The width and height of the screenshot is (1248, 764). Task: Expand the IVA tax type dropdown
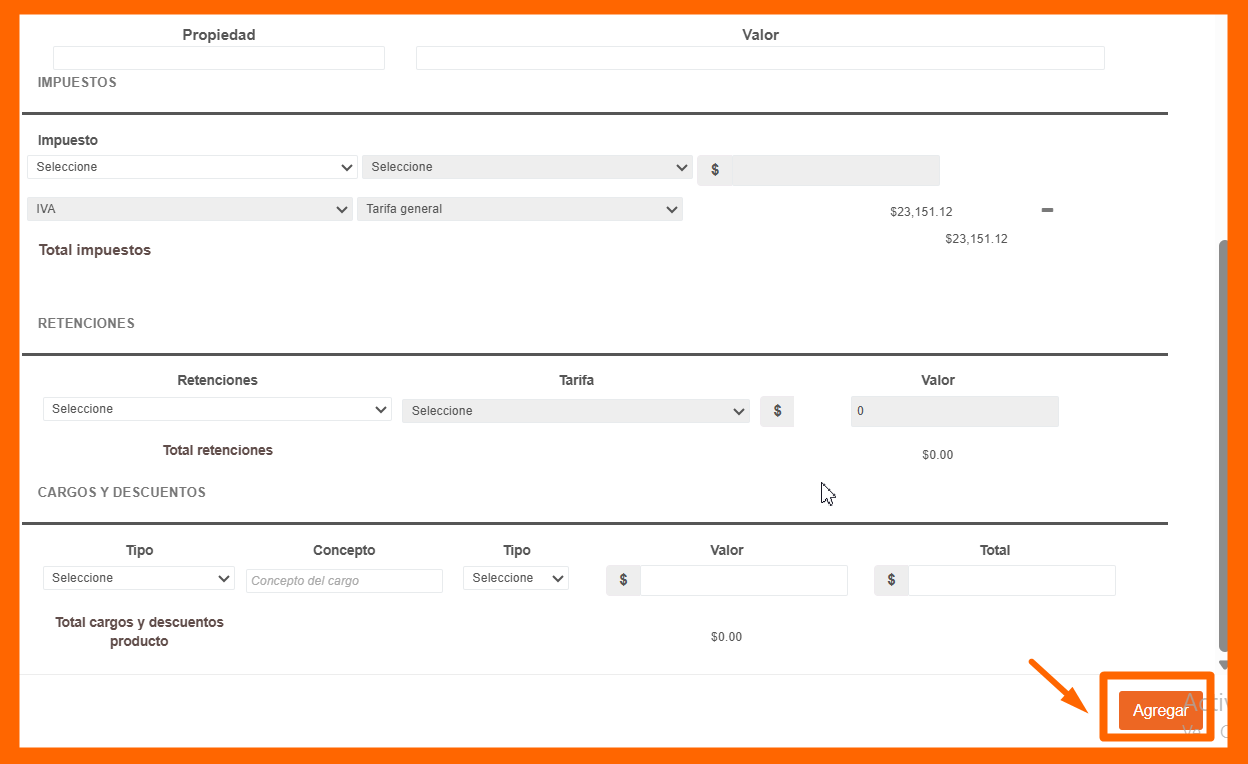(189, 209)
